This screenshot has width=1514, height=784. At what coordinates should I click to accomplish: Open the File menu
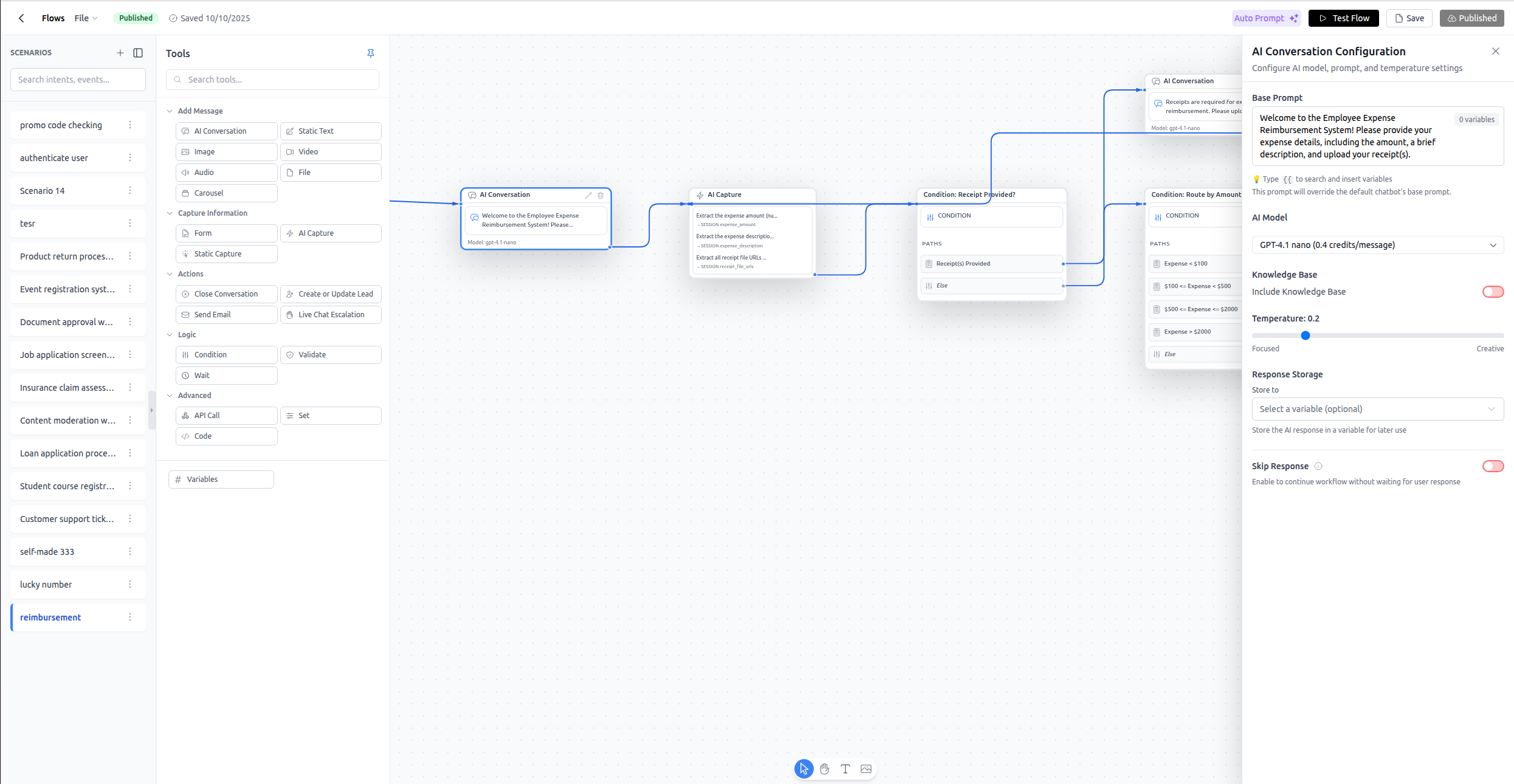(85, 18)
